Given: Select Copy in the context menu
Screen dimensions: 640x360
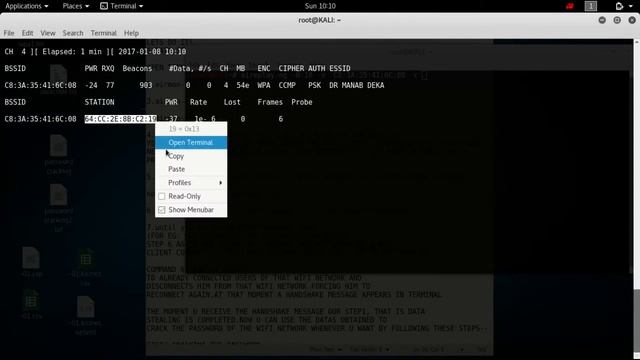Looking at the screenshot, I should click(x=191, y=156).
